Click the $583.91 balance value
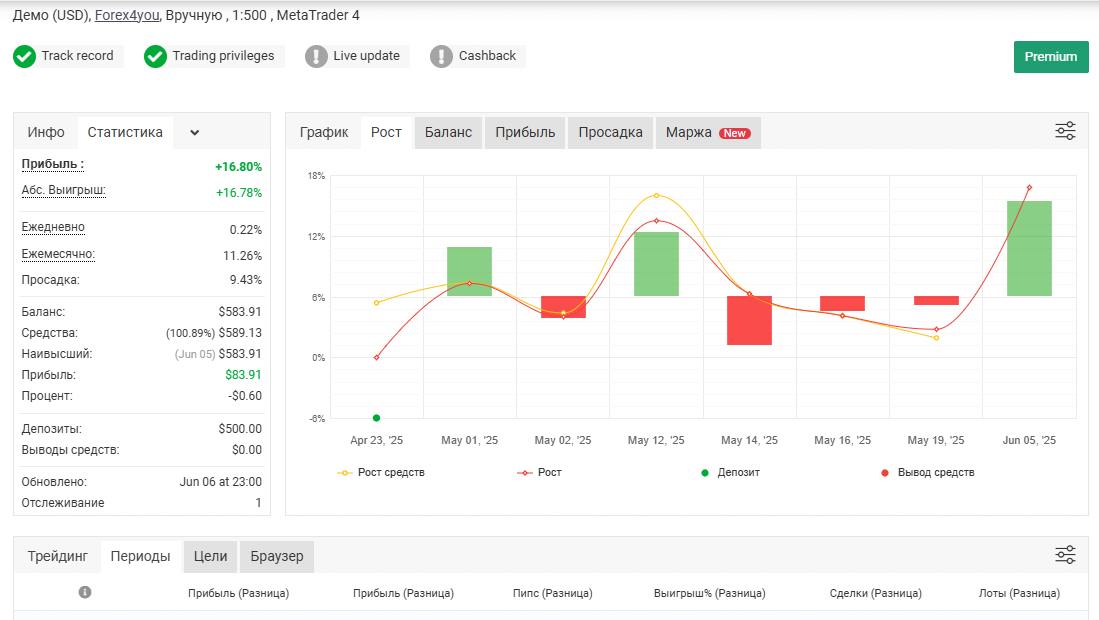Image resolution: width=1099 pixels, height=620 pixels. pos(240,312)
